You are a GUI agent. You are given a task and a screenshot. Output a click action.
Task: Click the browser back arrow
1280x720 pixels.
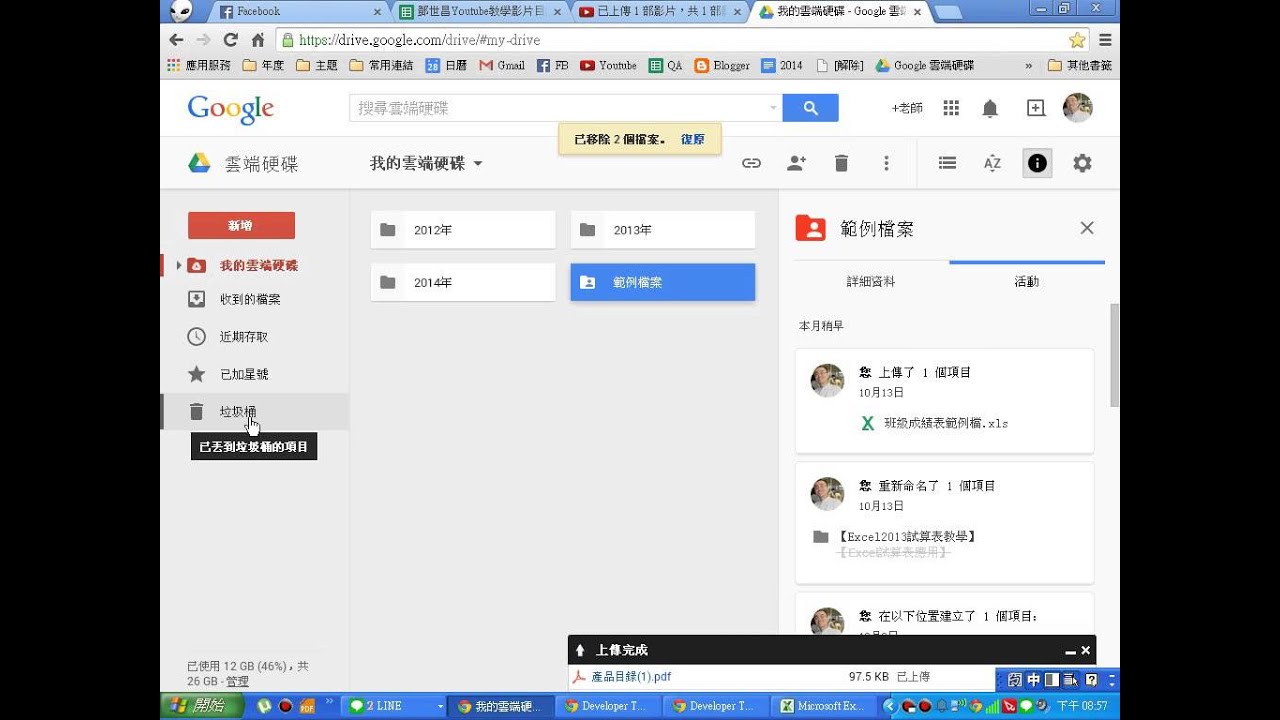click(177, 40)
